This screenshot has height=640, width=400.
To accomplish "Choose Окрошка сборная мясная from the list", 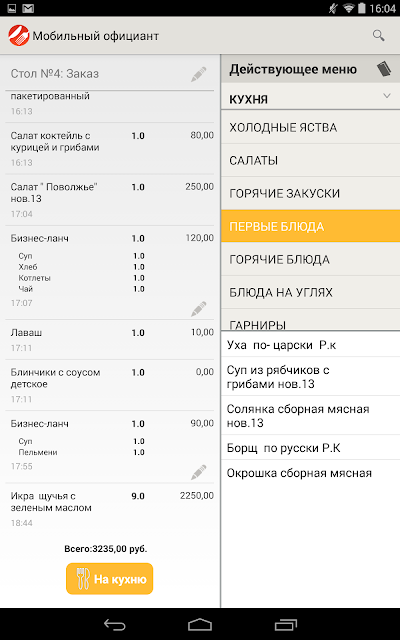I will click(311, 473).
